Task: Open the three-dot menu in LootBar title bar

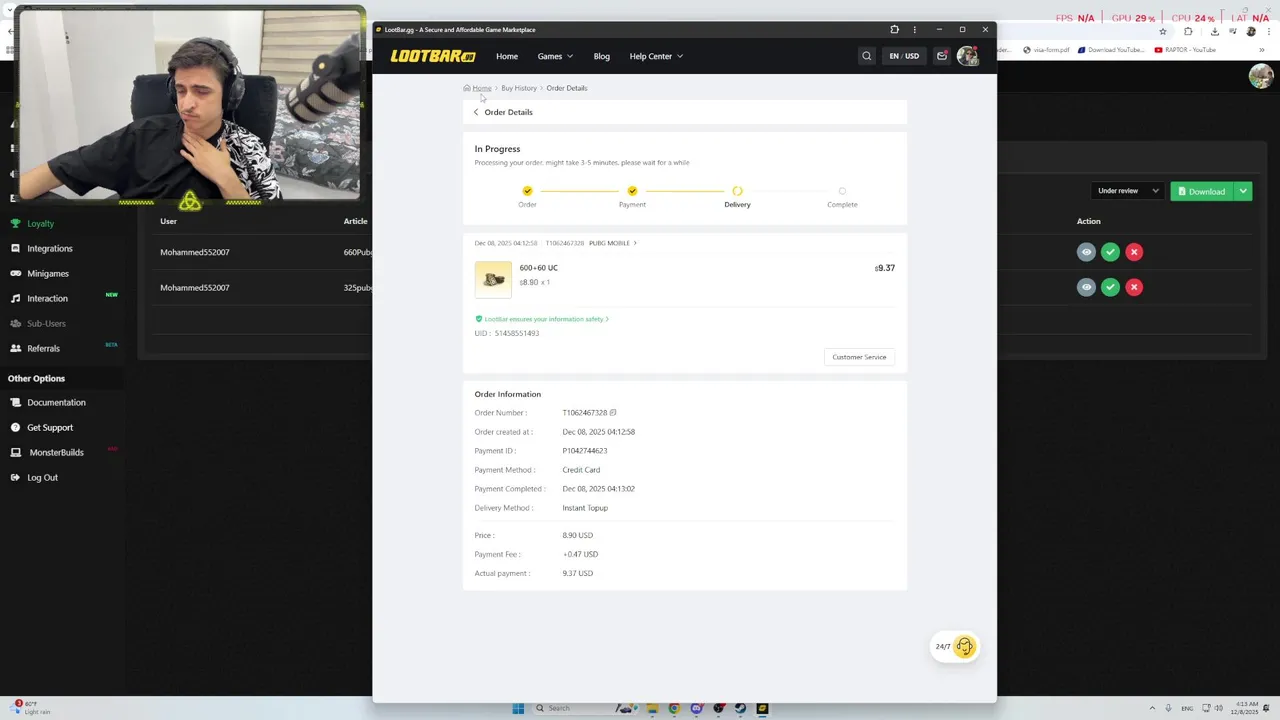Action: point(914,30)
